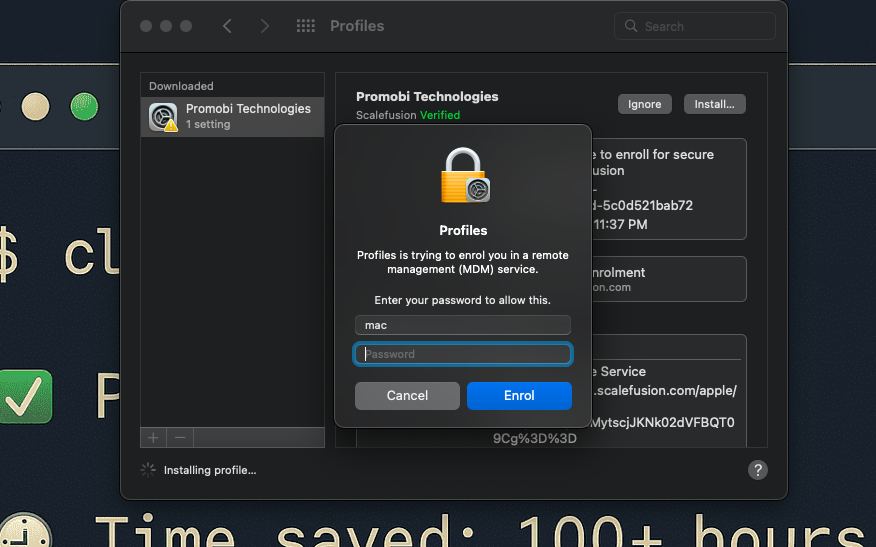
Task: Click the Installing profile... status text
Action: [210, 470]
